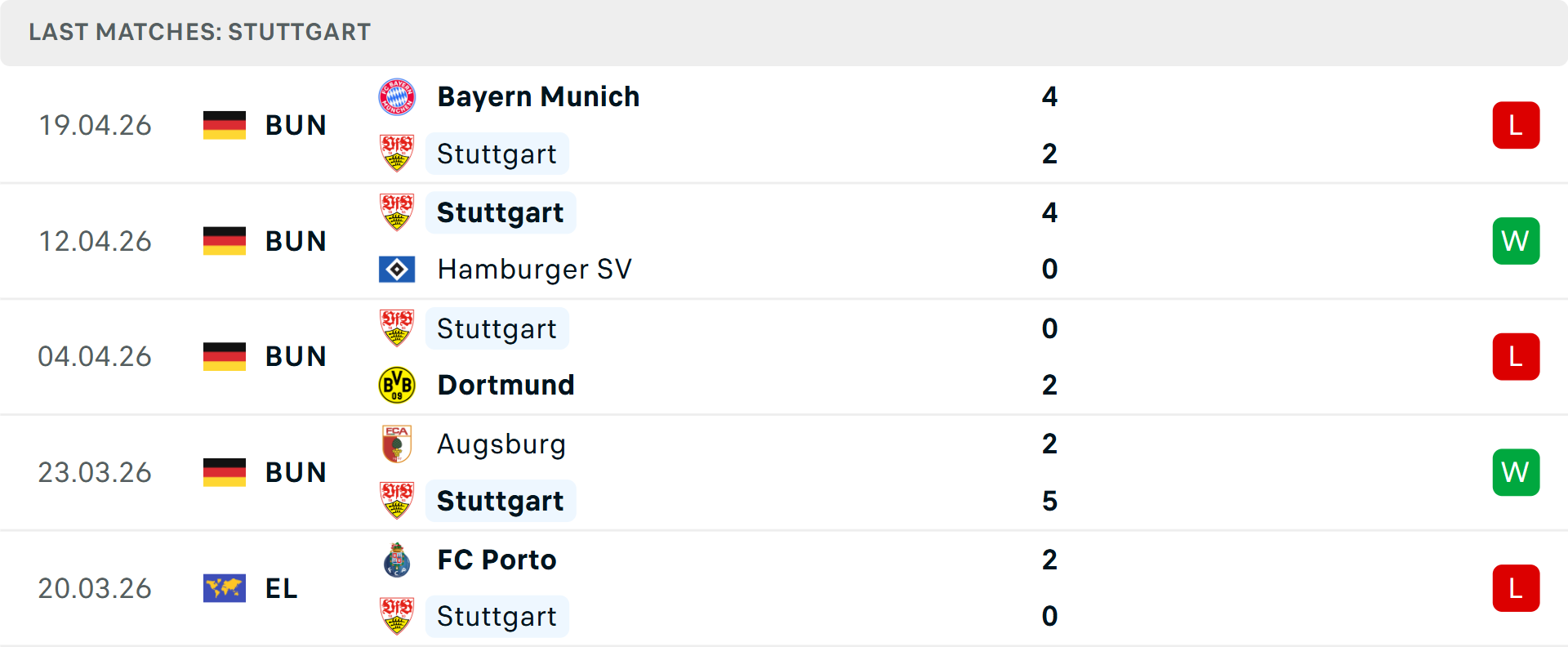Select the Hamburger SV logo
This screenshot has width=1568, height=647.
click(398, 269)
